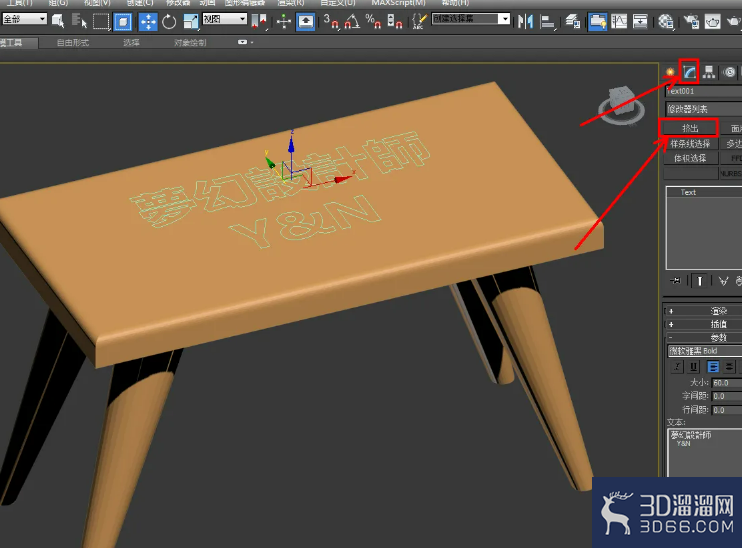
Task: Open Render Setup teapot icon
Action: [691, 22]
